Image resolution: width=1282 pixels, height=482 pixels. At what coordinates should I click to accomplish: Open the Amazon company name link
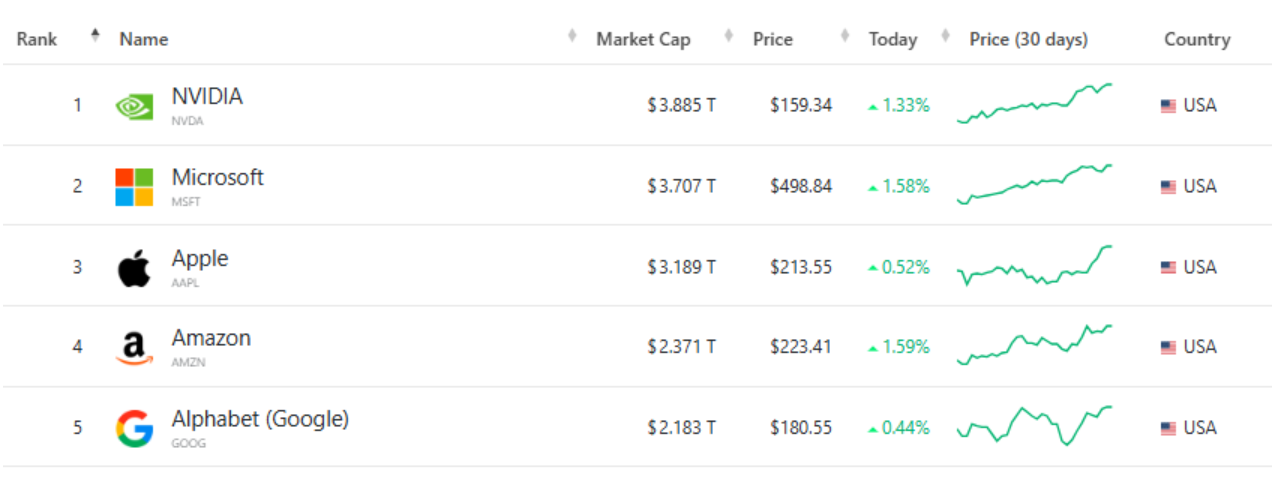click(x=211, y=338)
